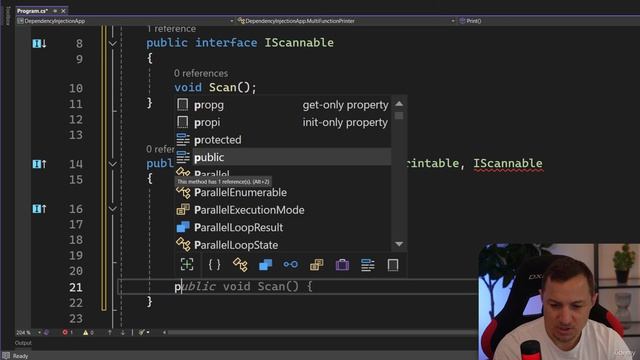Close the Program.cs tab
This screenshot has height=360, width=640.
(x=63, y=11)
